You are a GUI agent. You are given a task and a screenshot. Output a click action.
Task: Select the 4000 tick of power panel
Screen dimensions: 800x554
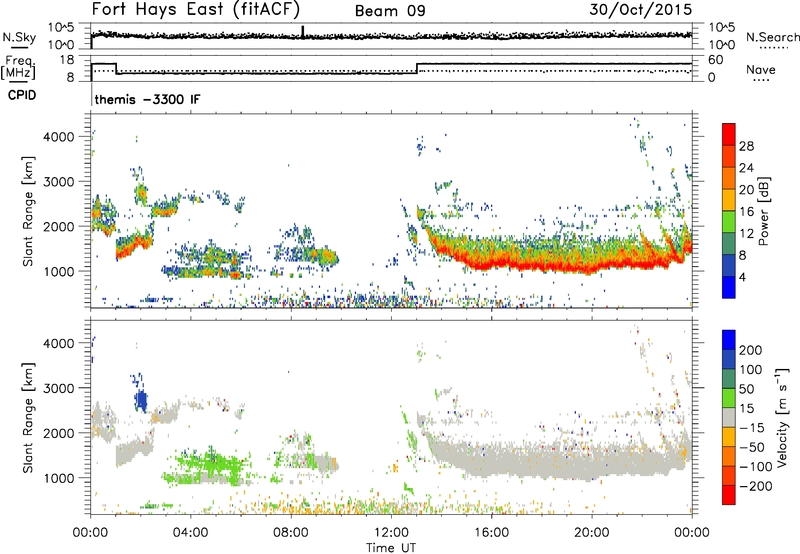pyautogui.click(x=58, y=137)
